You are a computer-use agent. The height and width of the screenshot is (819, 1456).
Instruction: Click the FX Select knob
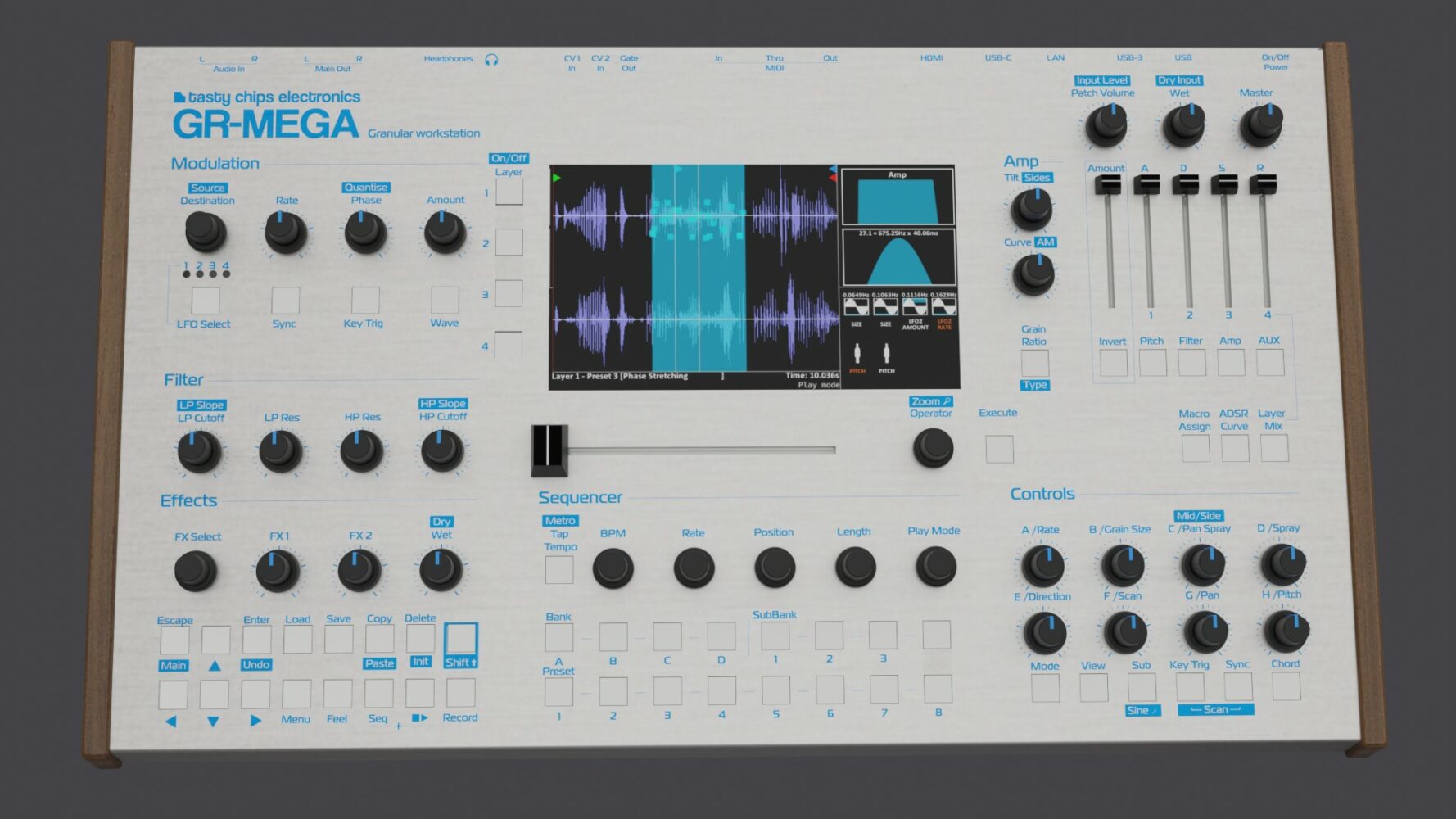coord(195,571)
